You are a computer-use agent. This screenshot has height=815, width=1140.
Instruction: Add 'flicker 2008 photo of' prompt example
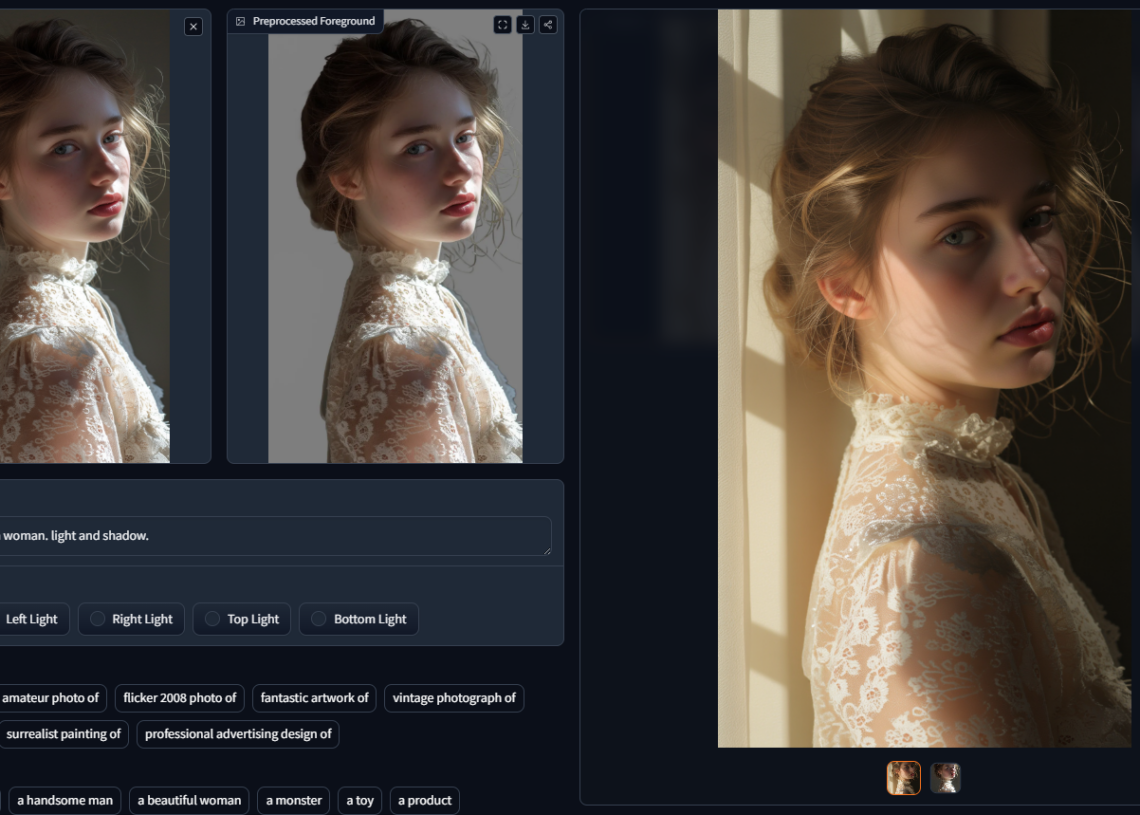click(x=180, y=698)
